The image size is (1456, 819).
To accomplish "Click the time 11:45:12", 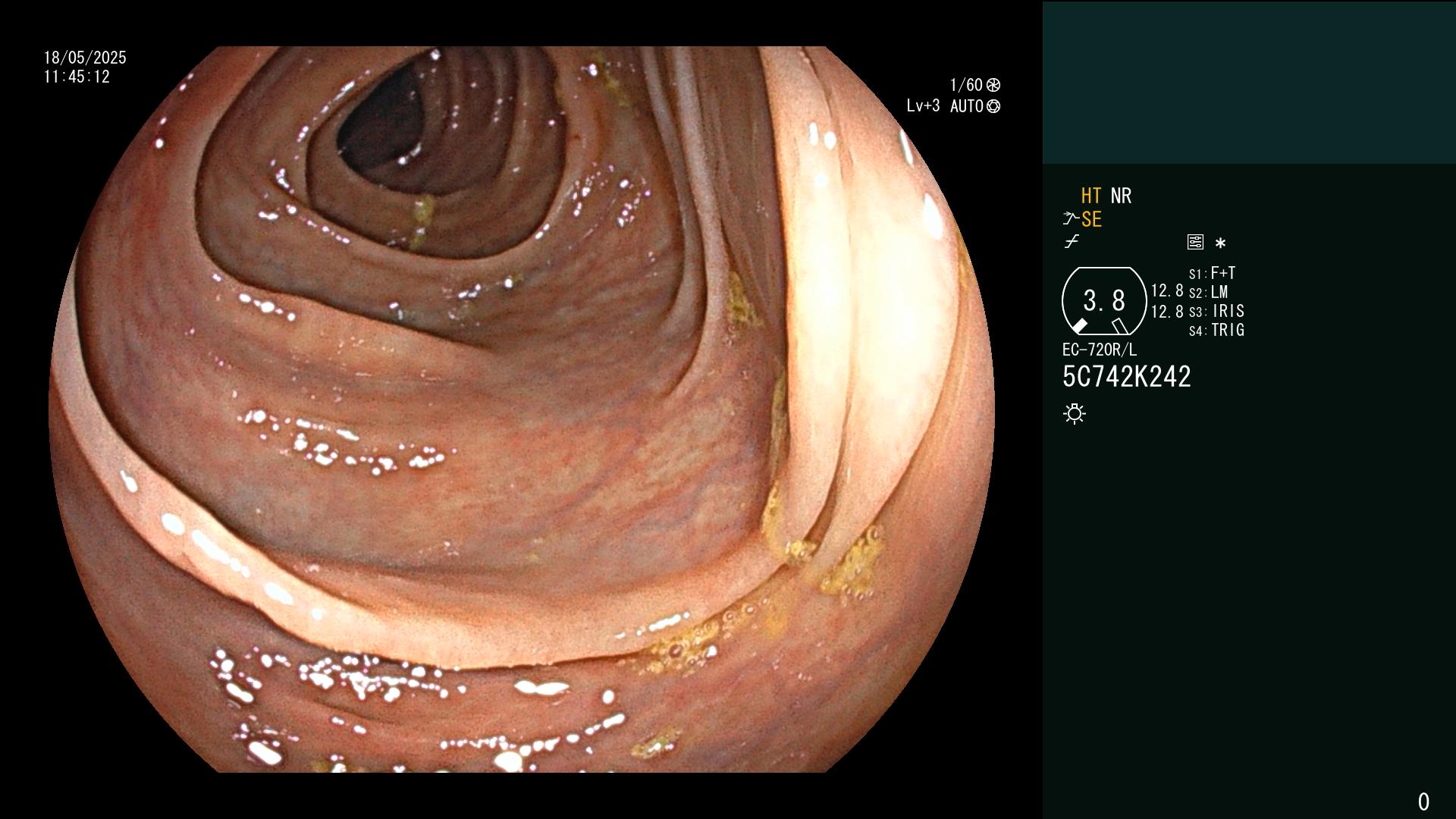I will click(77, 77).
